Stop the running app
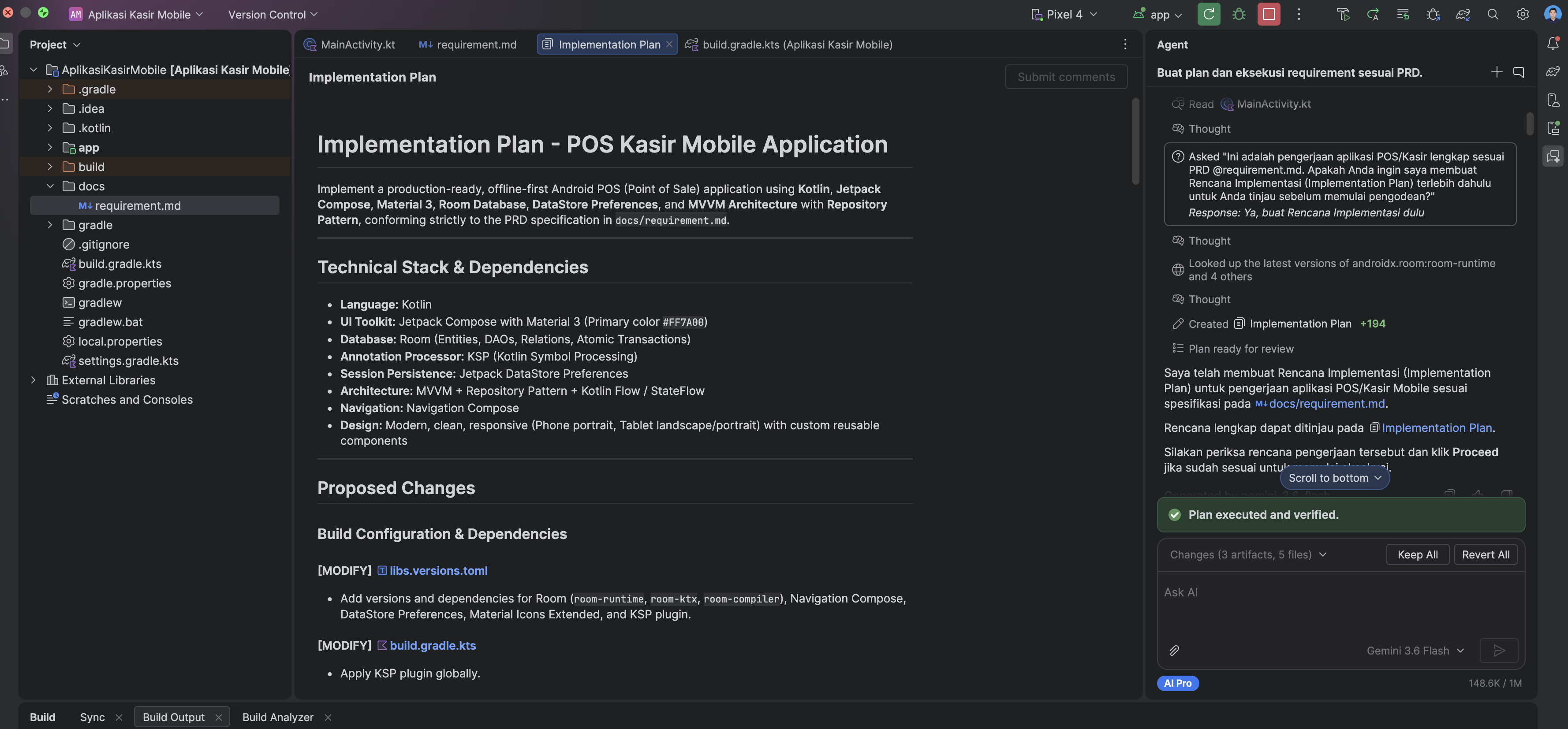Image resolution: width=1568 pixels, height=729 pixels. click(x=1269, y=14)
